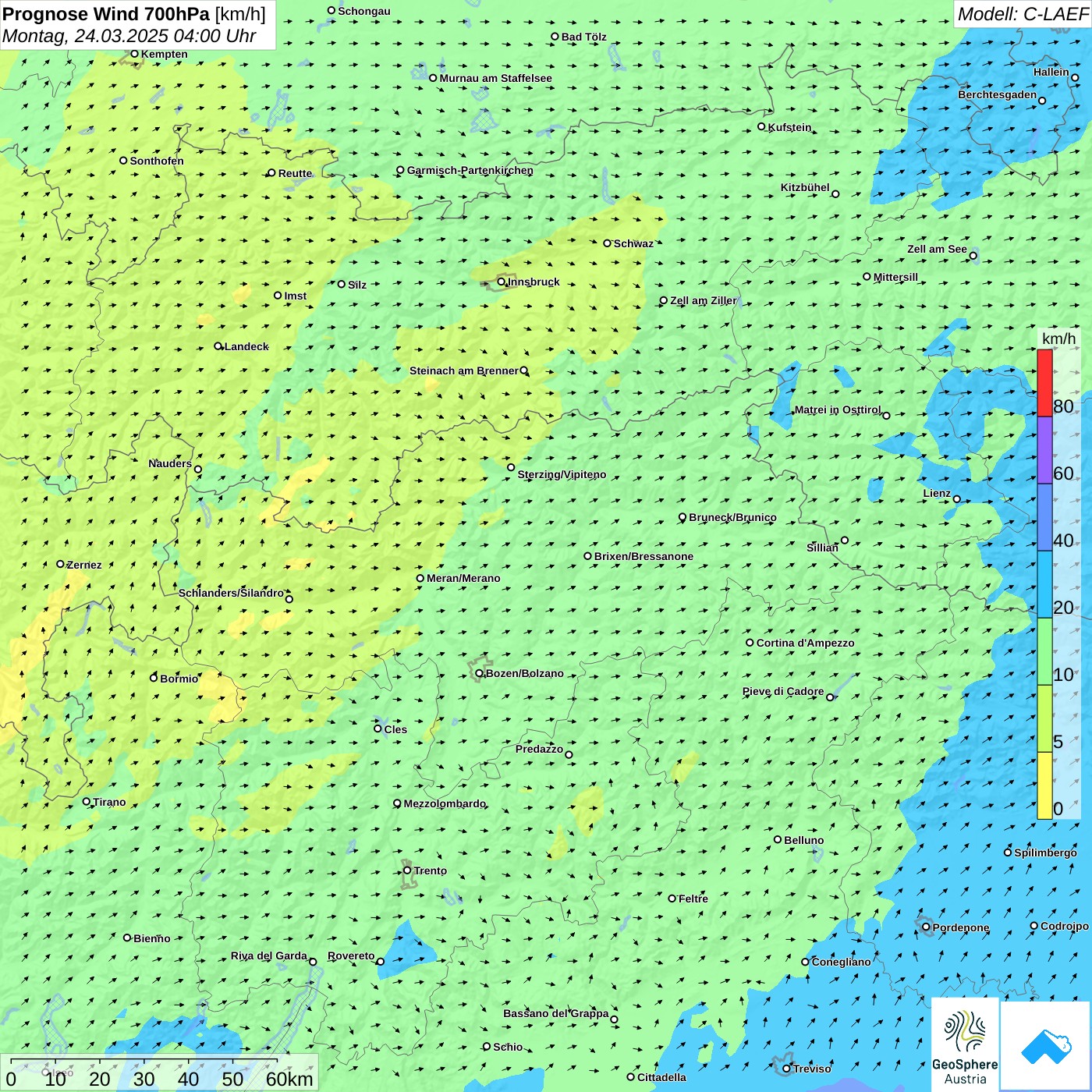This screenshot has width=1092, height=1092.
Task: Click the Trento city marker
Action: click(407, 870)
